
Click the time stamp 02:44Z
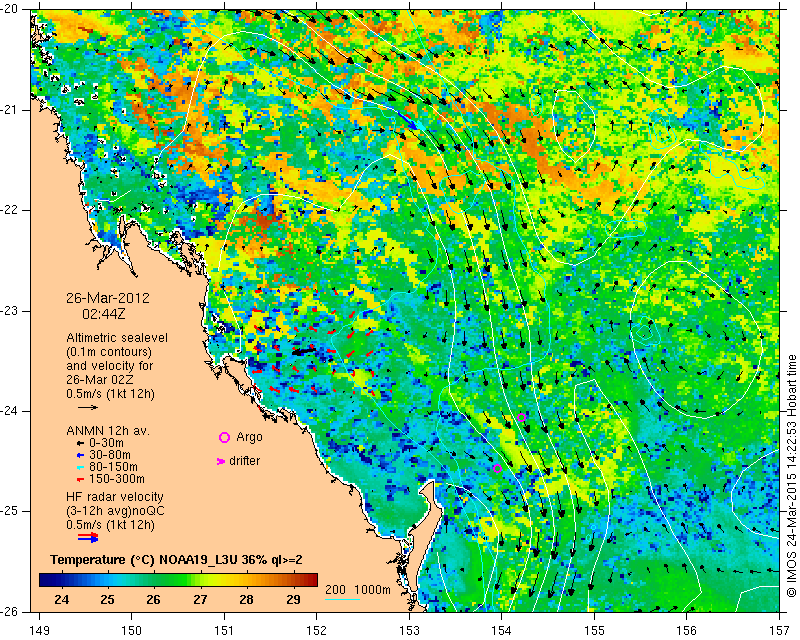click(104, 314)
